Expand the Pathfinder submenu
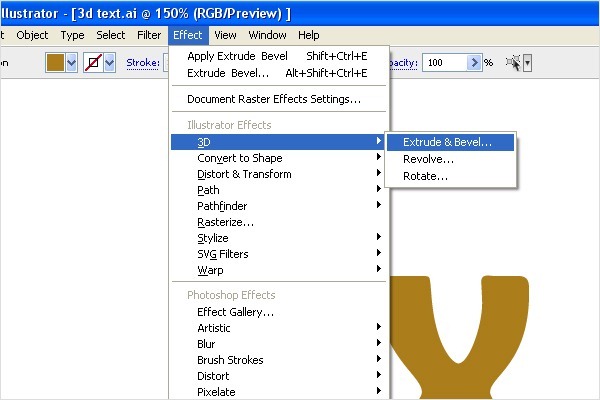600x400 pixels. 278,206
